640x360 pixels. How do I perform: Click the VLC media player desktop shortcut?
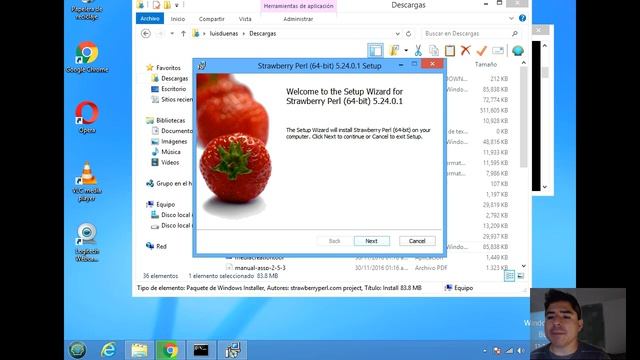point(87,182)
